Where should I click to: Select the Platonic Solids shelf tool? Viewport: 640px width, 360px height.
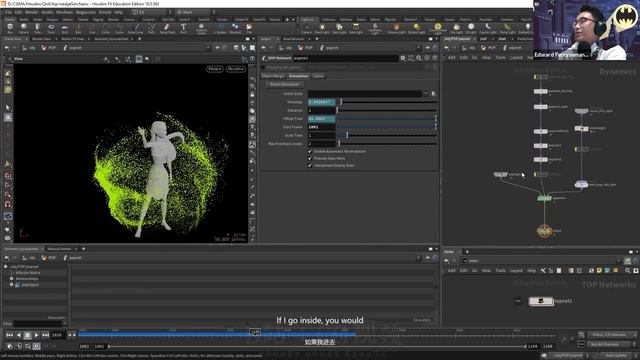(201, 29)
